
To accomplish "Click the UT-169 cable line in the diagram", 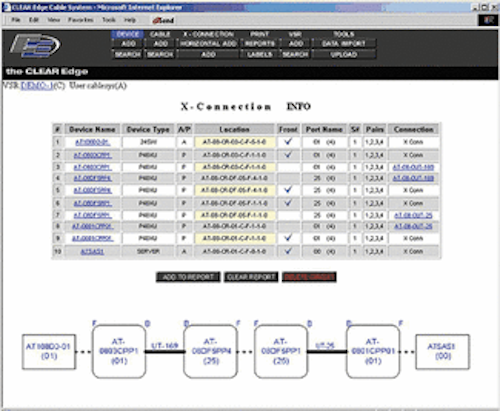I will pyautogui.click(x=165, y=351).
